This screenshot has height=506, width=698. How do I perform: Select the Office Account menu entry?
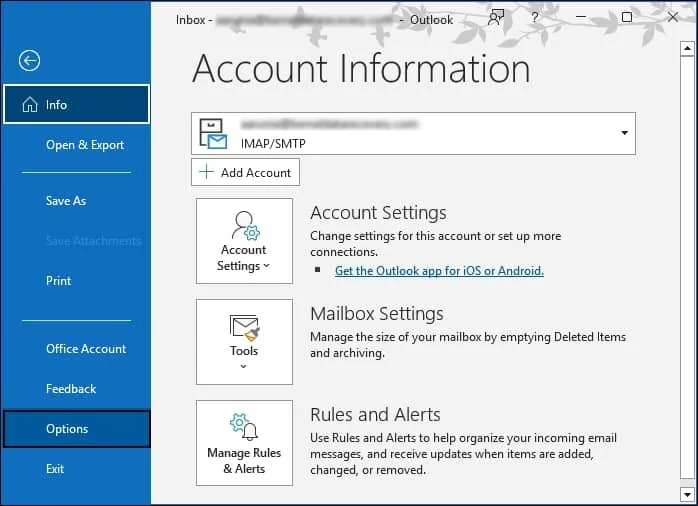click(x=86, y=349)
